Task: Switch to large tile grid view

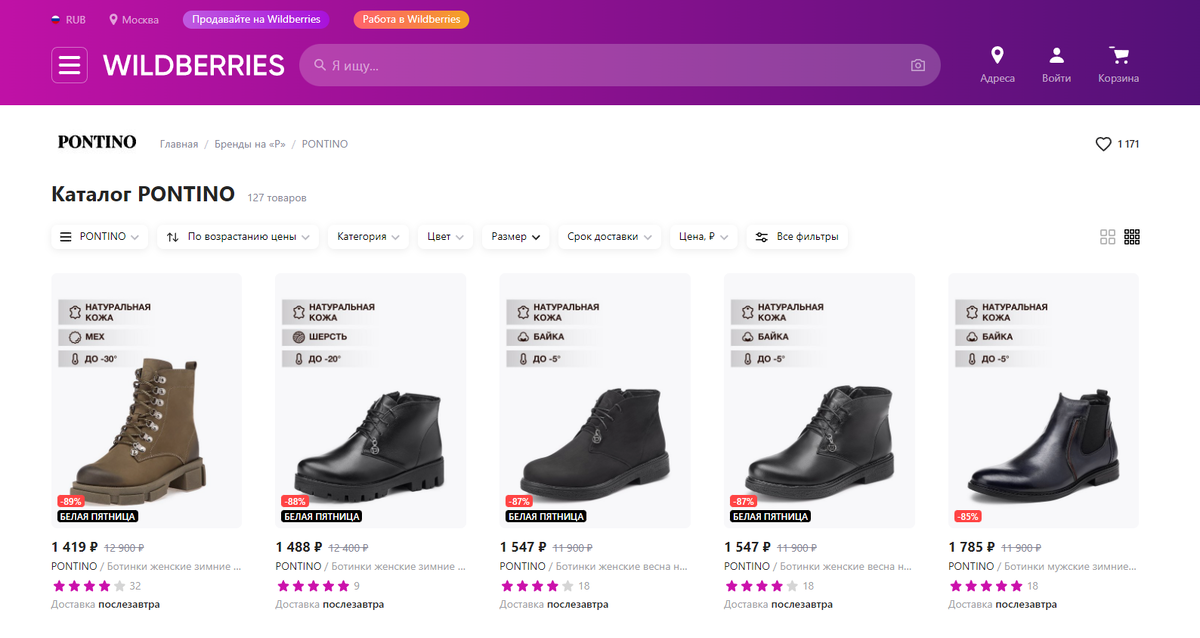Action: [1108, 237]
